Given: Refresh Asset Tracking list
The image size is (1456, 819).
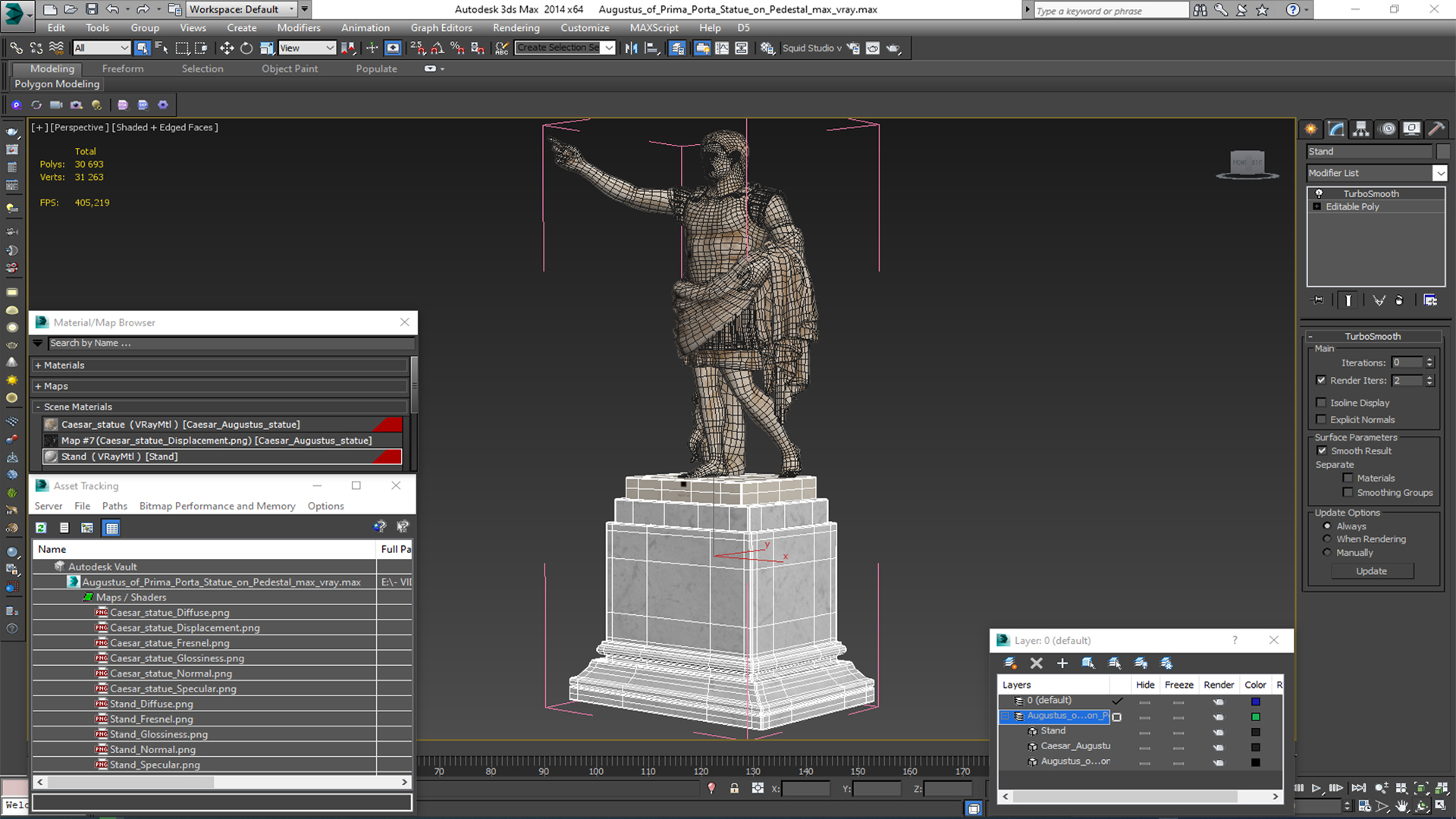Looking at the screenshot, I should point(41,528).
